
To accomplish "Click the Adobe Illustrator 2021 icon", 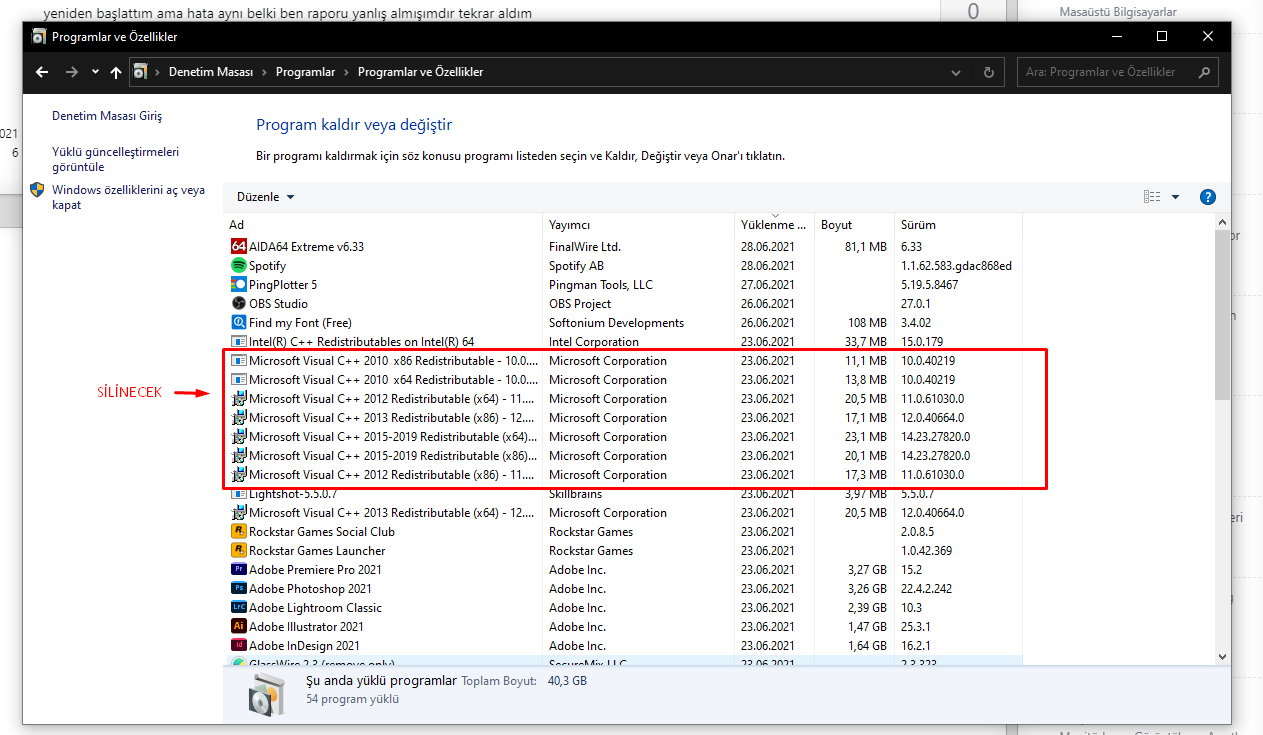I will click(x=239, y=626).
